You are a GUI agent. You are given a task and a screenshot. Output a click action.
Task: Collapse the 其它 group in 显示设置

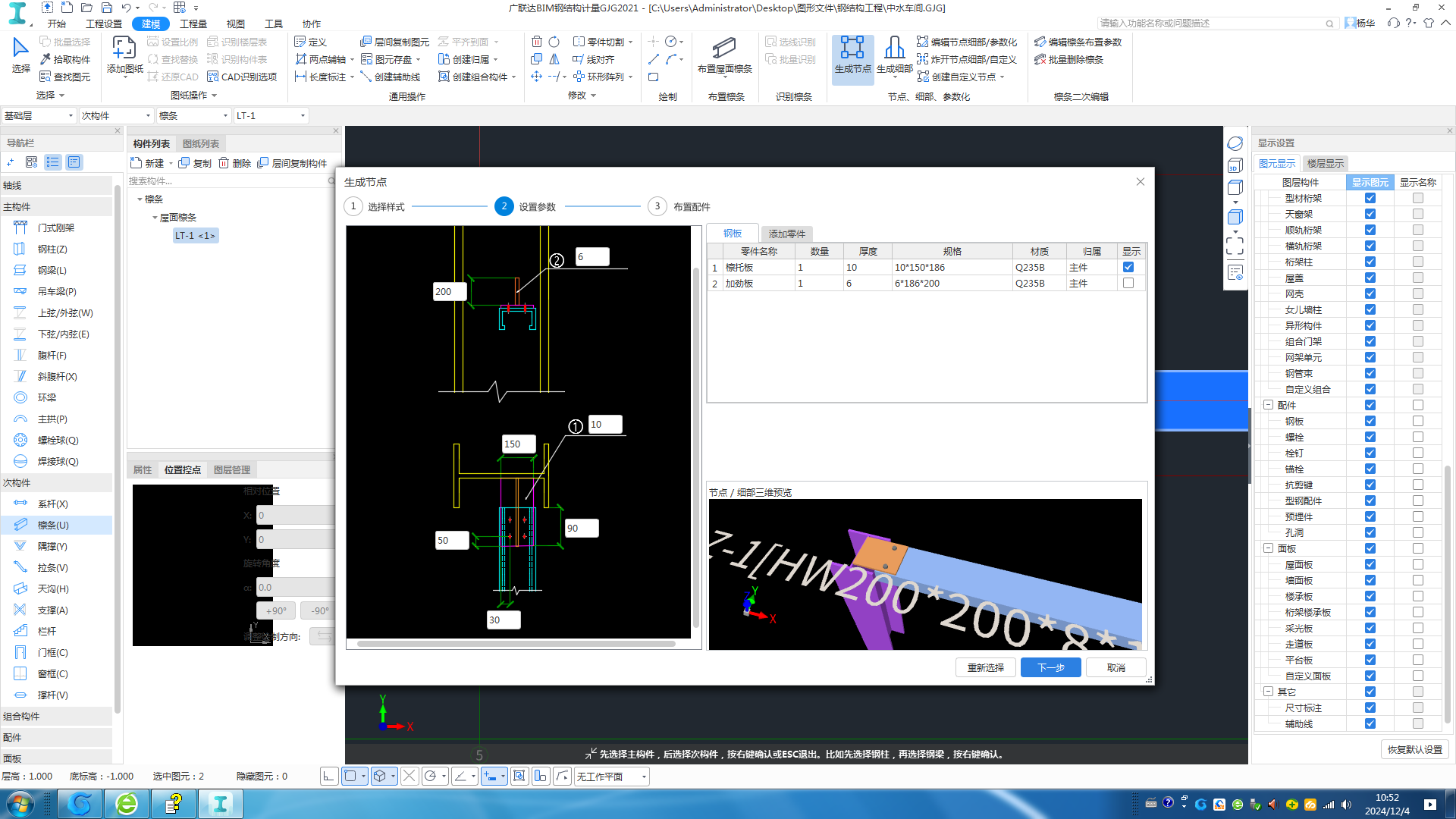[1268, 692]
